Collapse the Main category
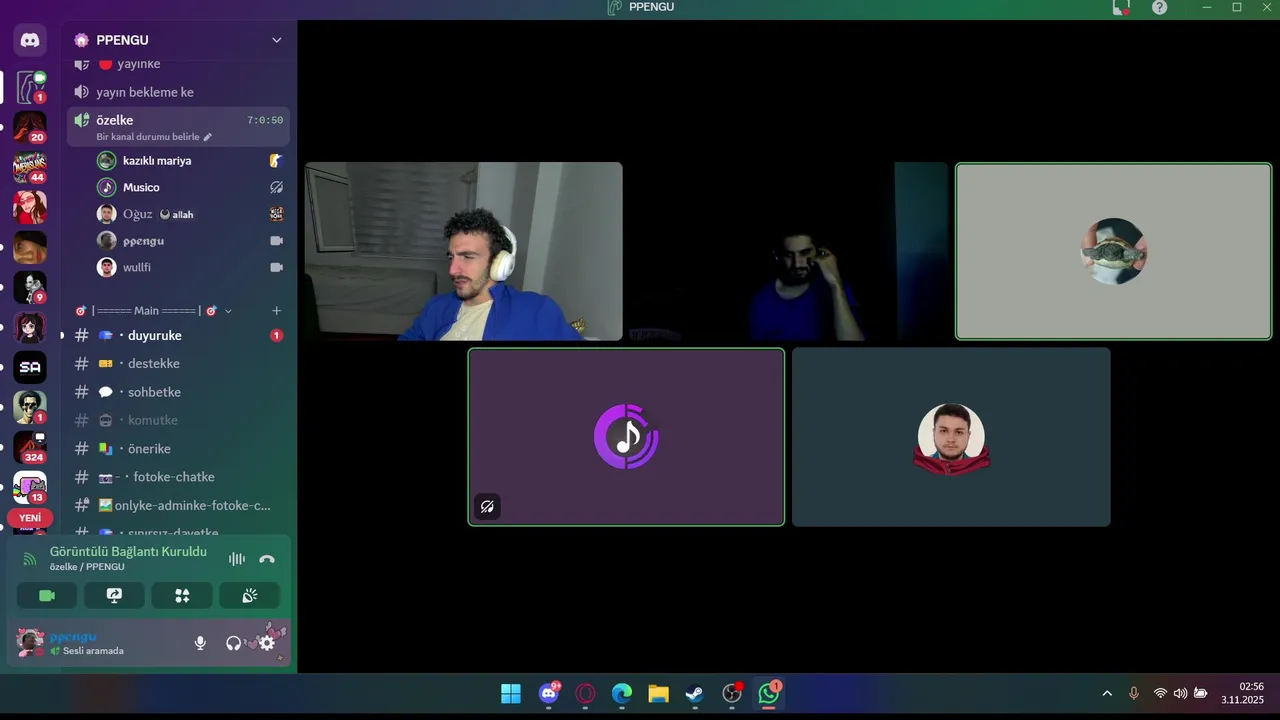Screen dimensions: 1280x720 pyautogui.click(x=153, y=311)
